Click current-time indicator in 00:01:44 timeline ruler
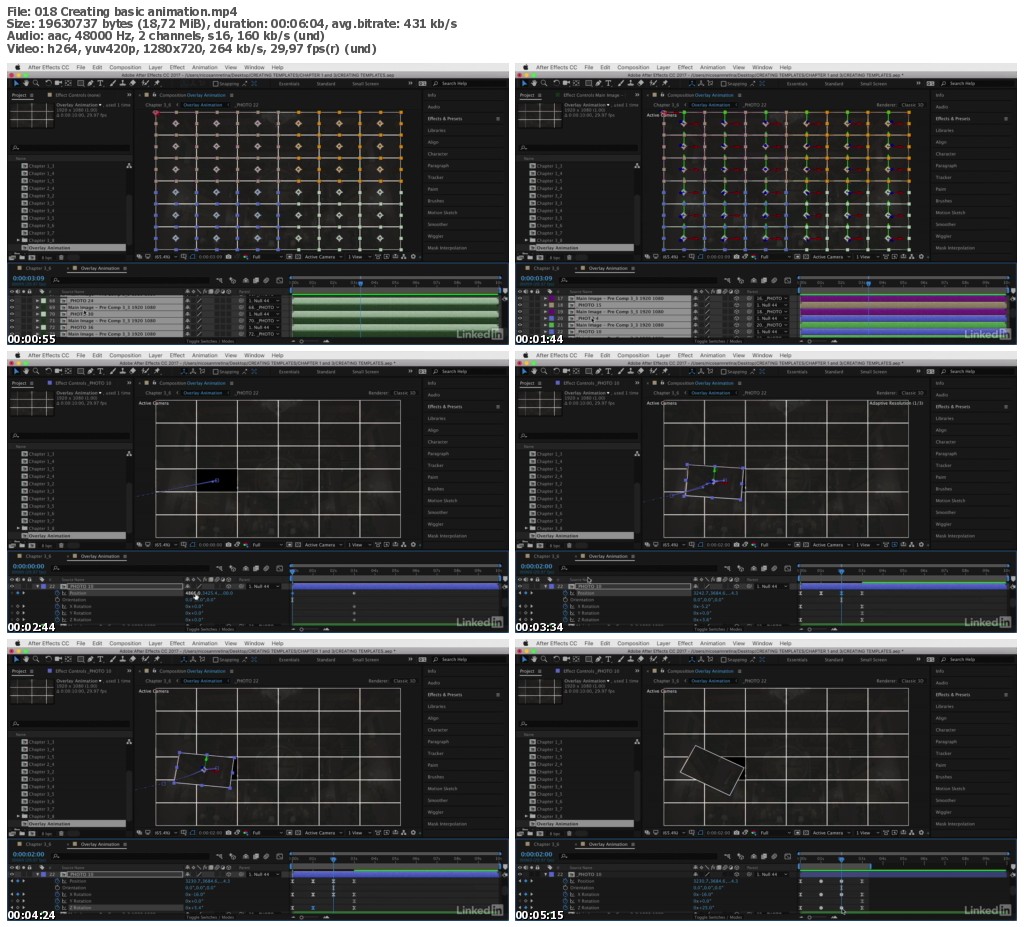Screen dimensions: 1024x927 [x=868, y=283]
